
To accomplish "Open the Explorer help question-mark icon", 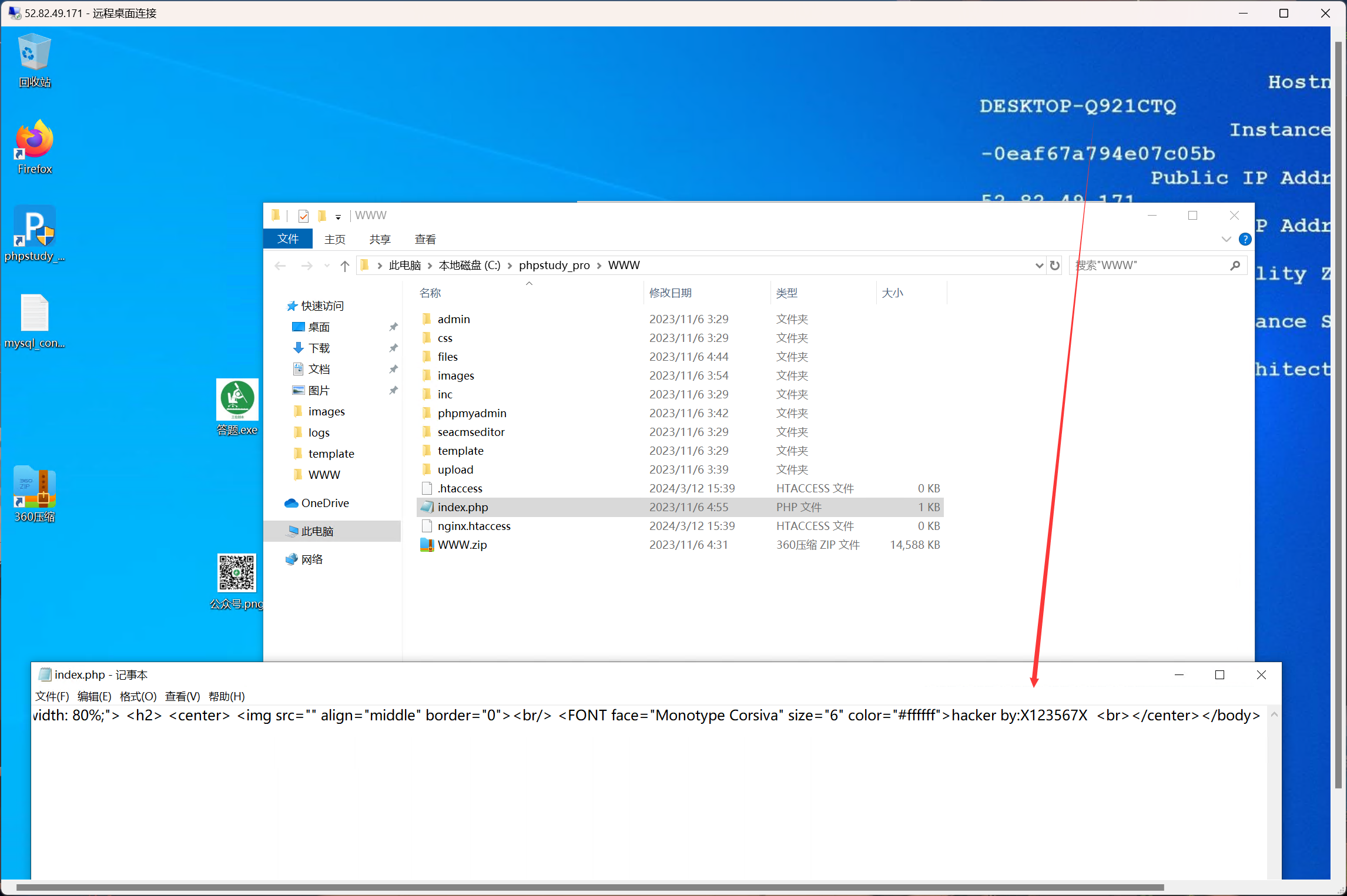I will point(1245,239).
